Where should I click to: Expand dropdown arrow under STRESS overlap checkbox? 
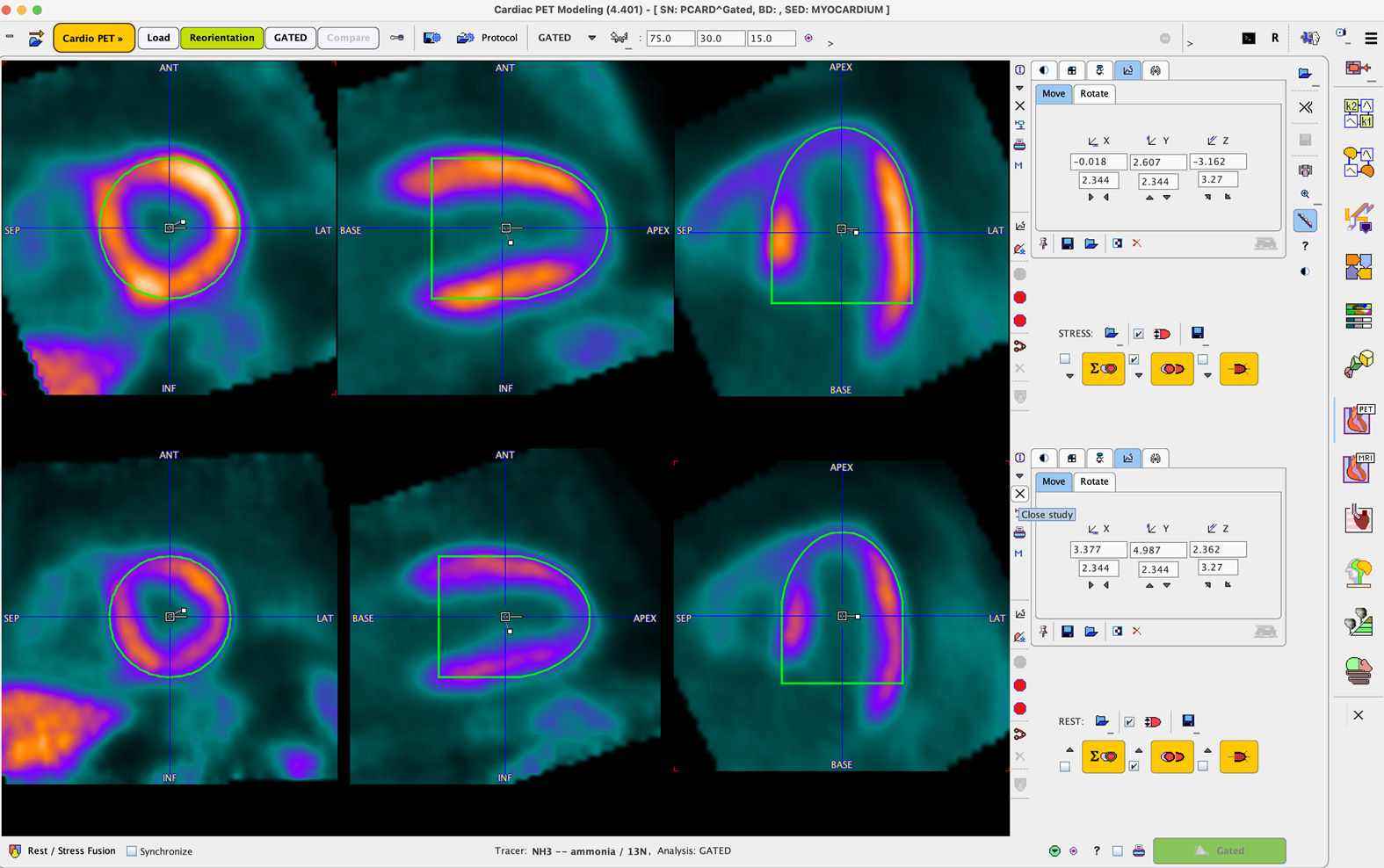point(1139,376)
